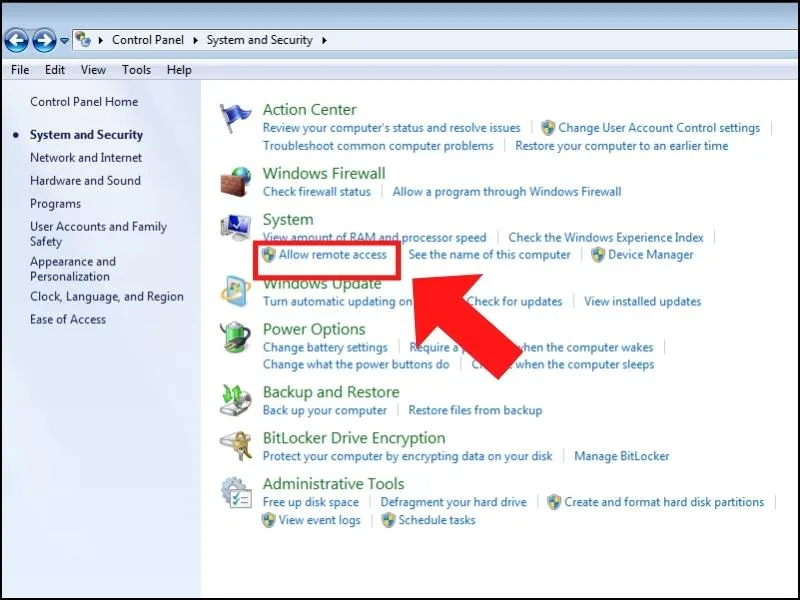Select Network and Internet in sidebar
This screenshot has width=800, height=600.
tap(86, 158)
